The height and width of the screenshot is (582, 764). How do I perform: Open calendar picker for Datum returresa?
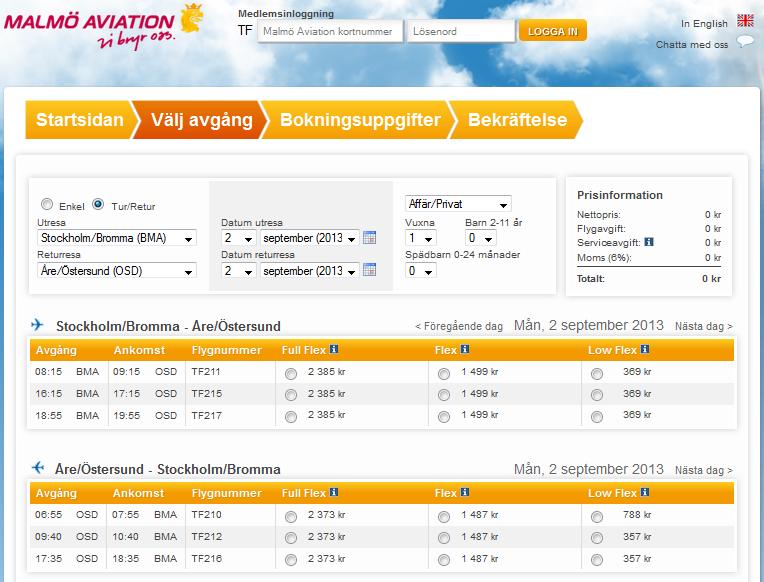369,270
